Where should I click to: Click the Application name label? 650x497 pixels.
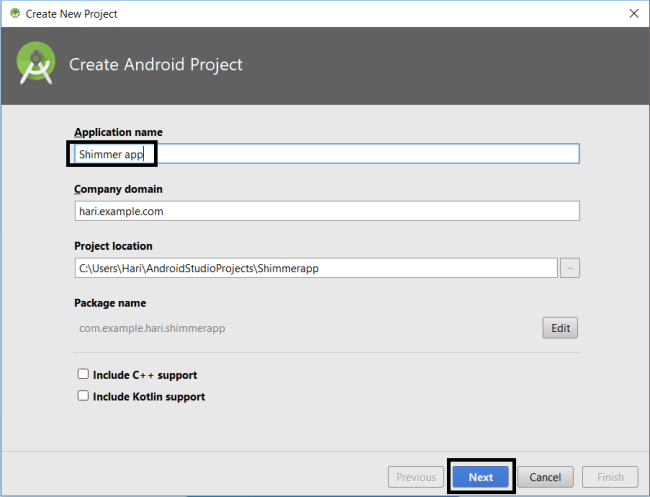(x=118, y=132)
